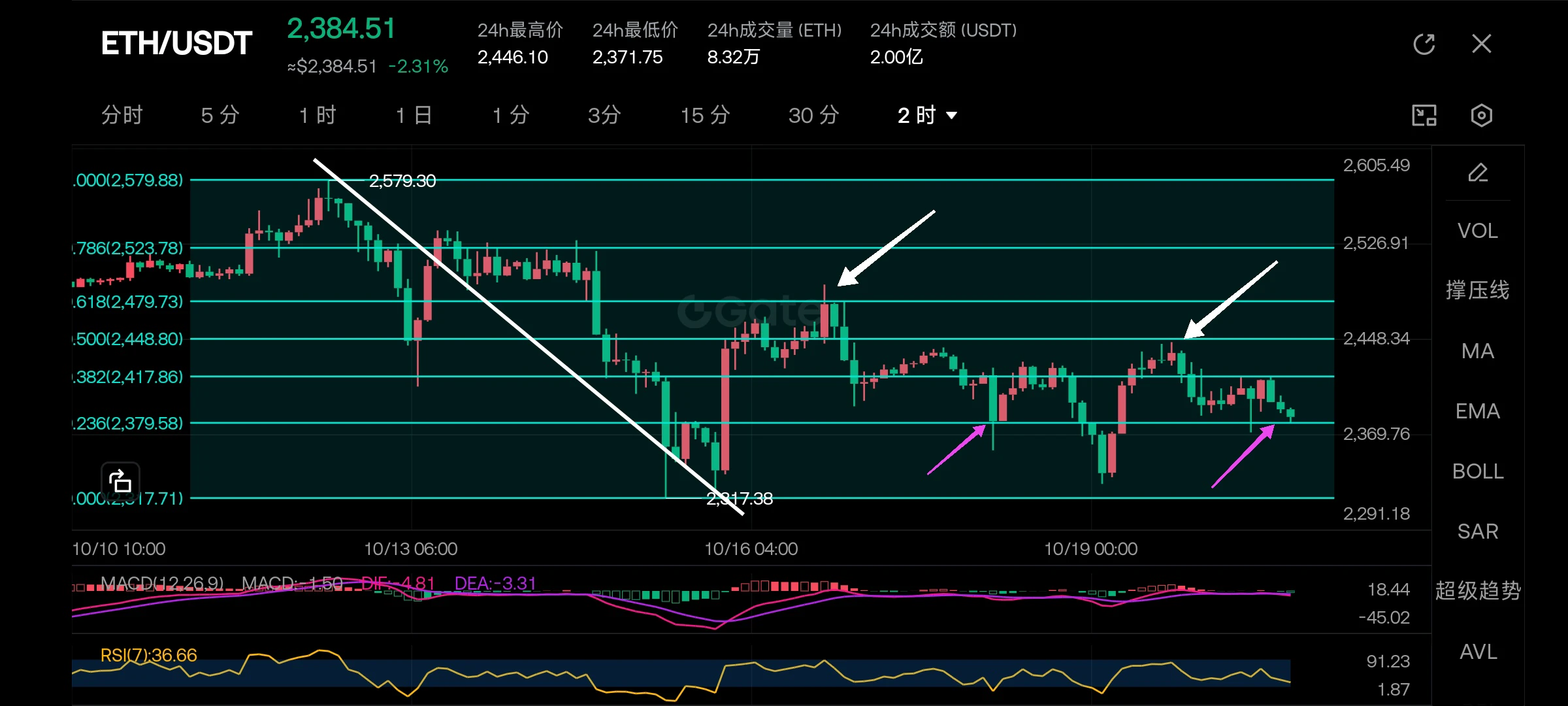Toggle the SAR indicator
The height and width of the screenshot is (706, 1568).
click(x=1478, y=531)
